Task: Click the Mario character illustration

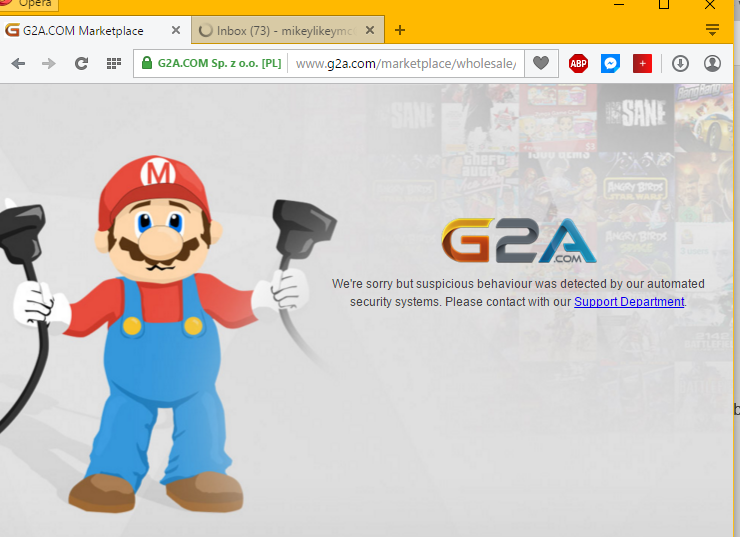Action: [160, 334]
